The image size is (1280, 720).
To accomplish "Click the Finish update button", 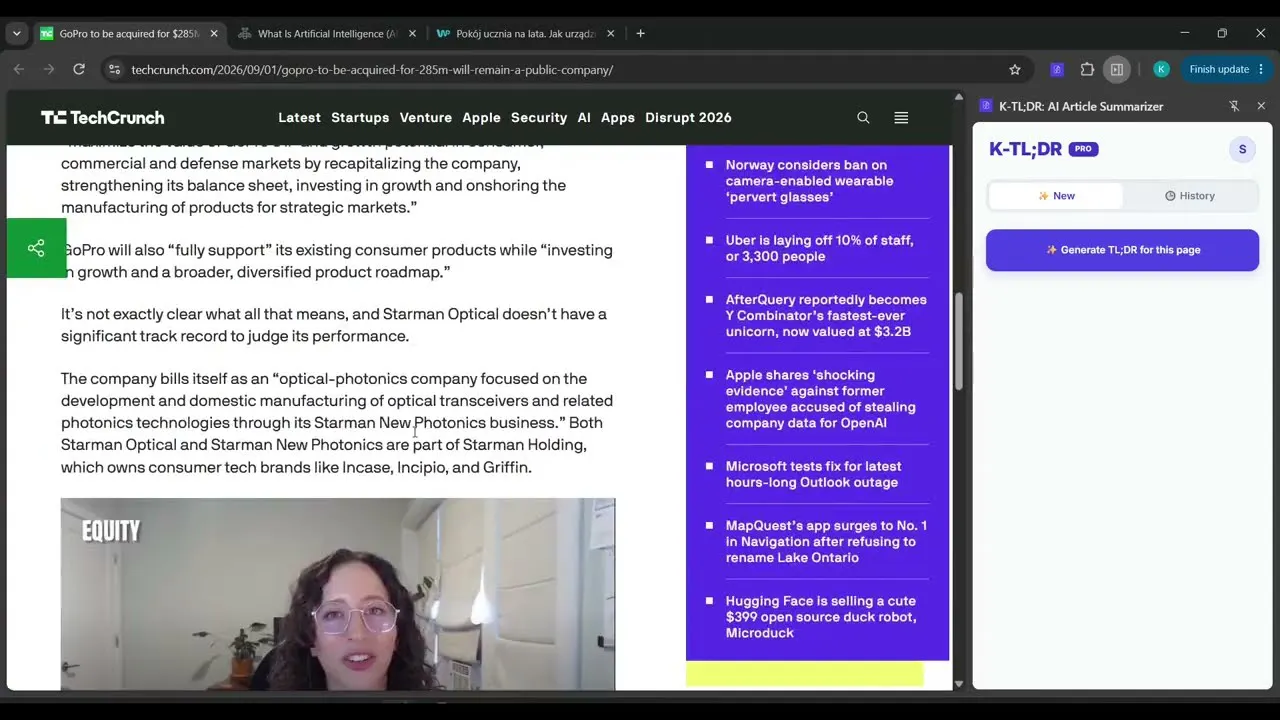I will (1219, 69).
